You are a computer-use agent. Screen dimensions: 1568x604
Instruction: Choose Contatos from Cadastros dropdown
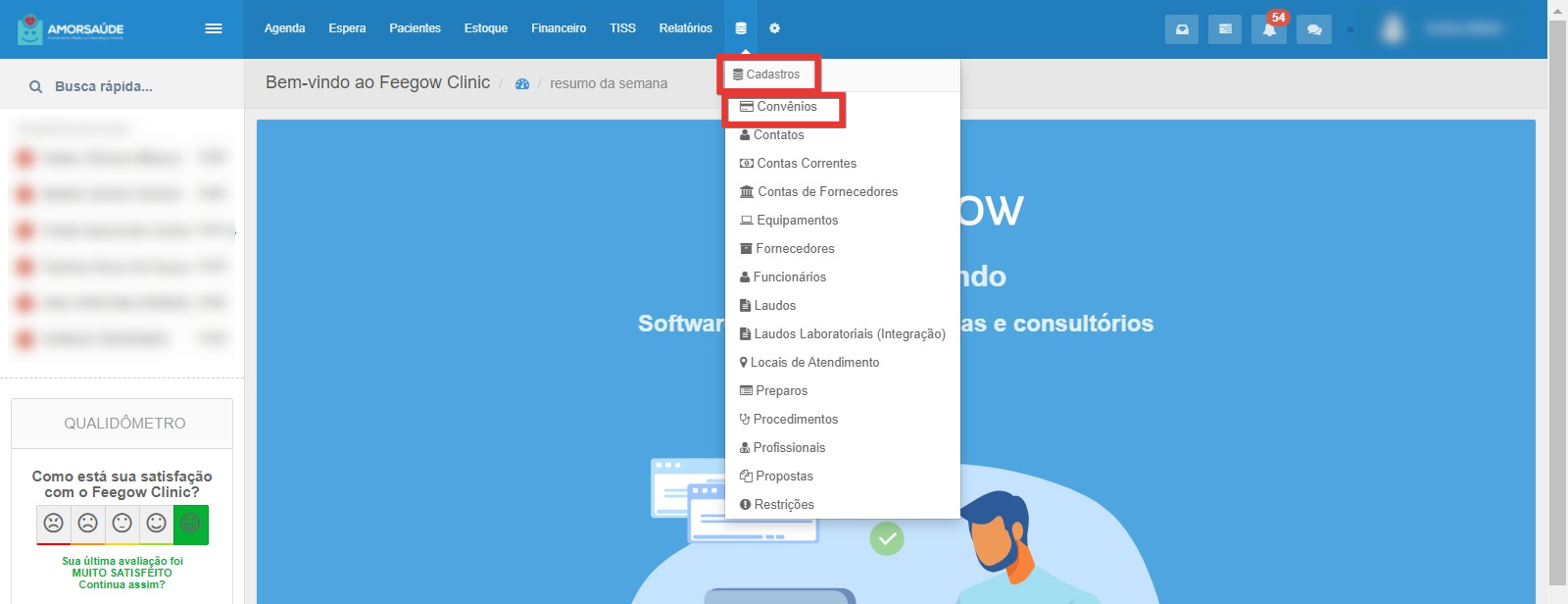tap(843, 135)
